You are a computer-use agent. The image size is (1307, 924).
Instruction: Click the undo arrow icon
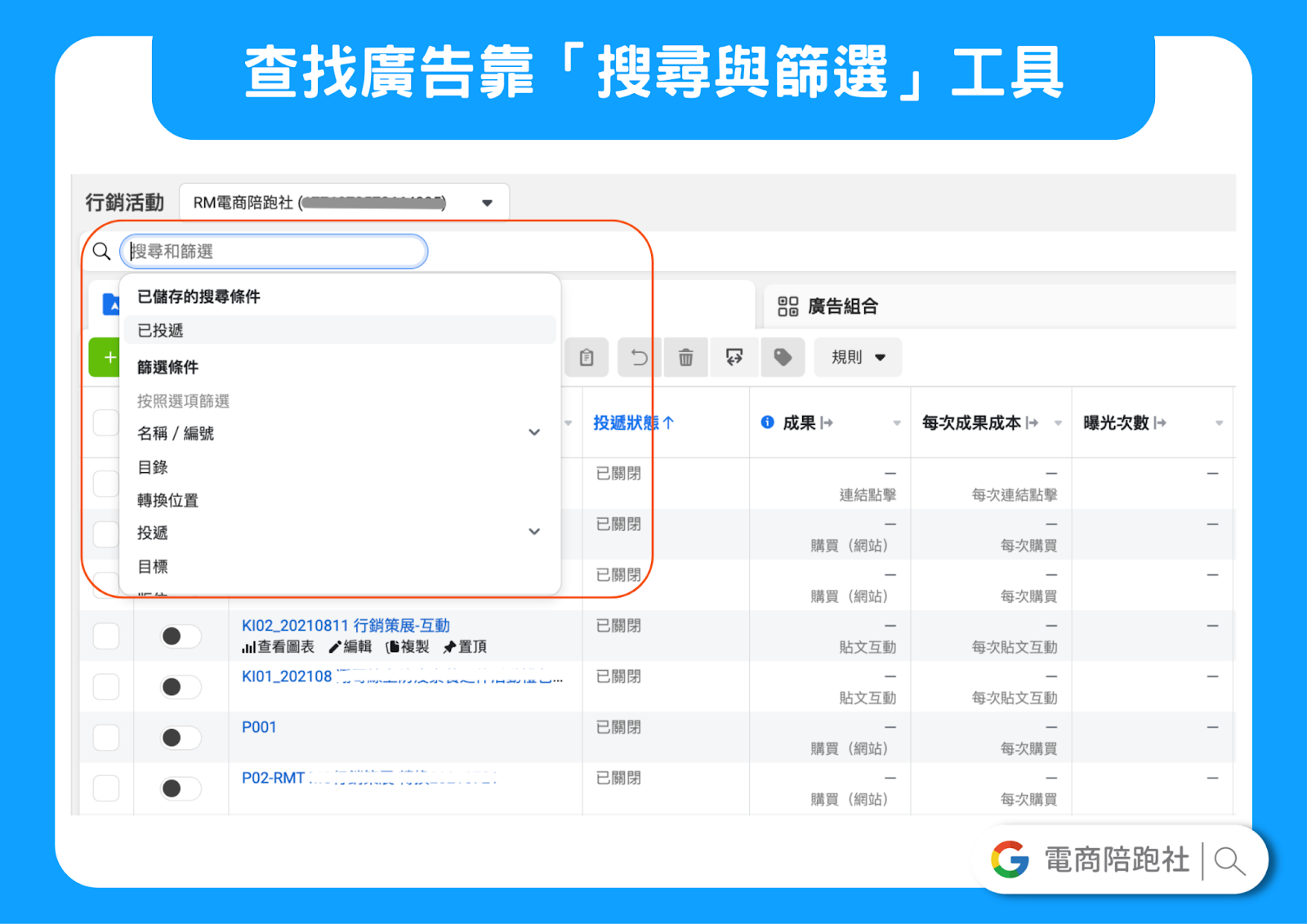[x=640, y=357]
